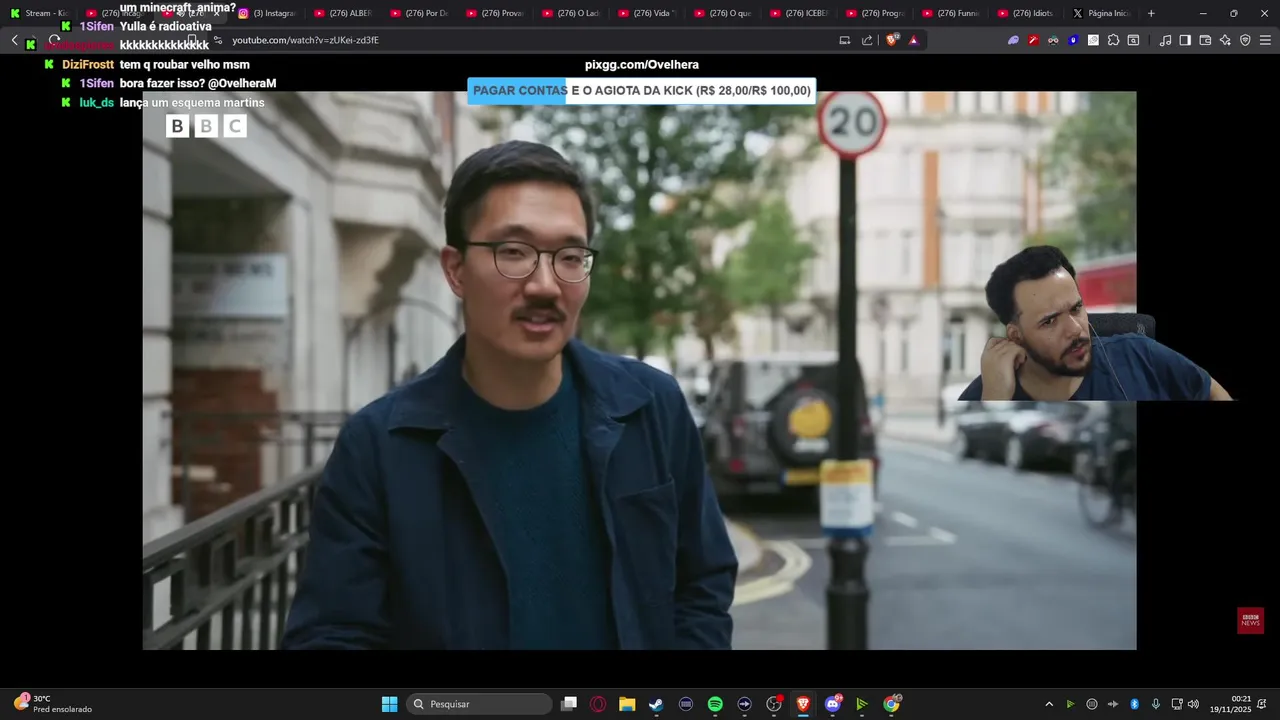The image size is (1280, 720).
Task: Switch to the (276) Por De tab
Action: [x=418, y=13]
